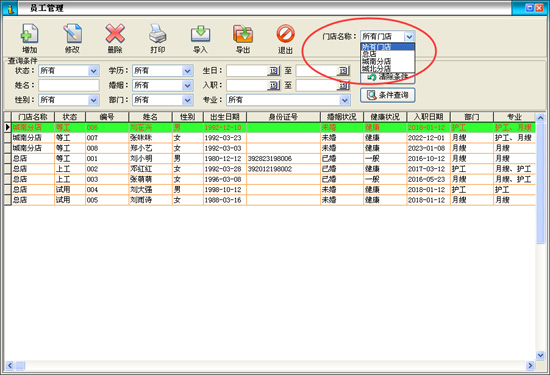This screenshot has width=550, height=375.
Task: Expand the 性别 dropdown
Action: 93,100
